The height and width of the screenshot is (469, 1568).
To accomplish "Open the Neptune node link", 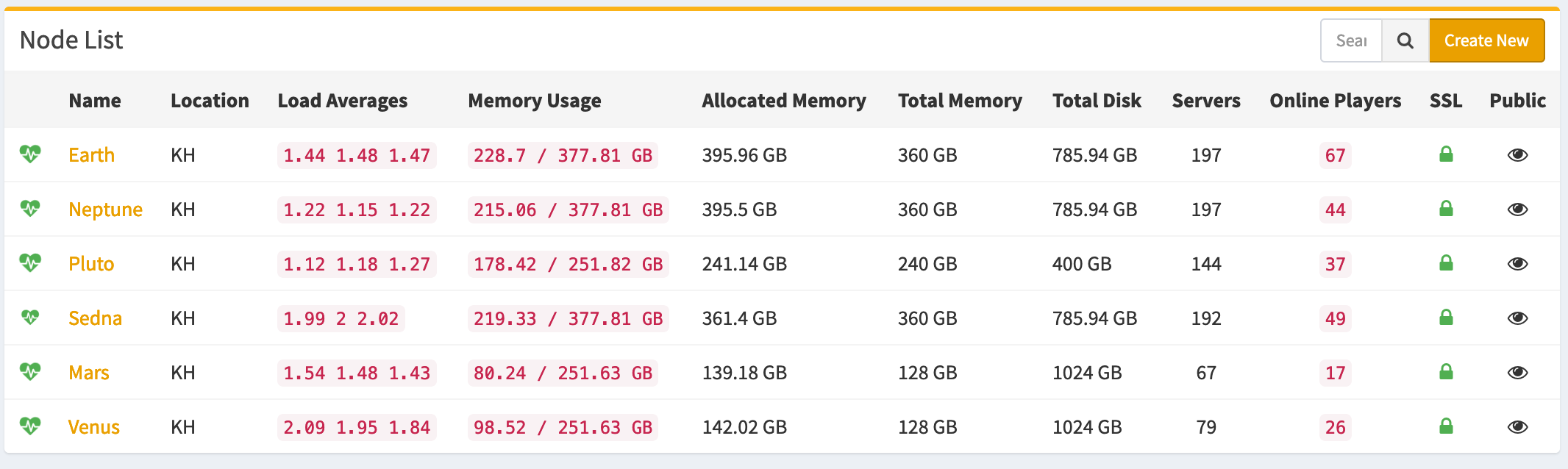I will (105, 210).
